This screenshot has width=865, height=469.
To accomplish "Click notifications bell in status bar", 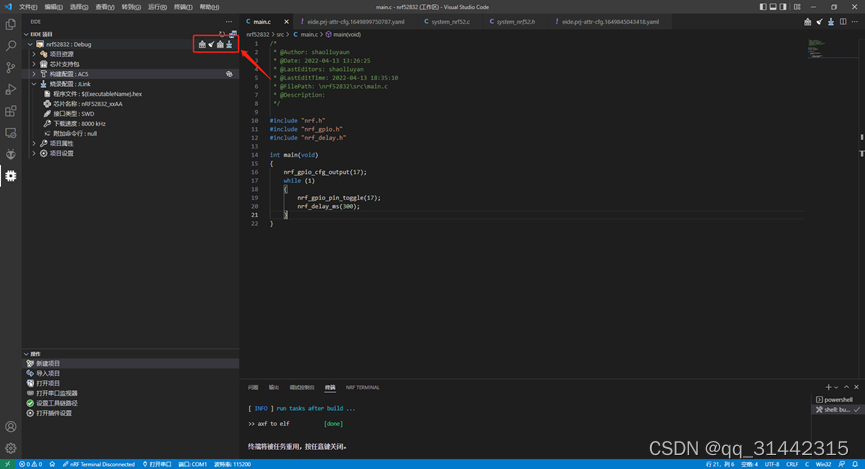I will click(855, 464).
